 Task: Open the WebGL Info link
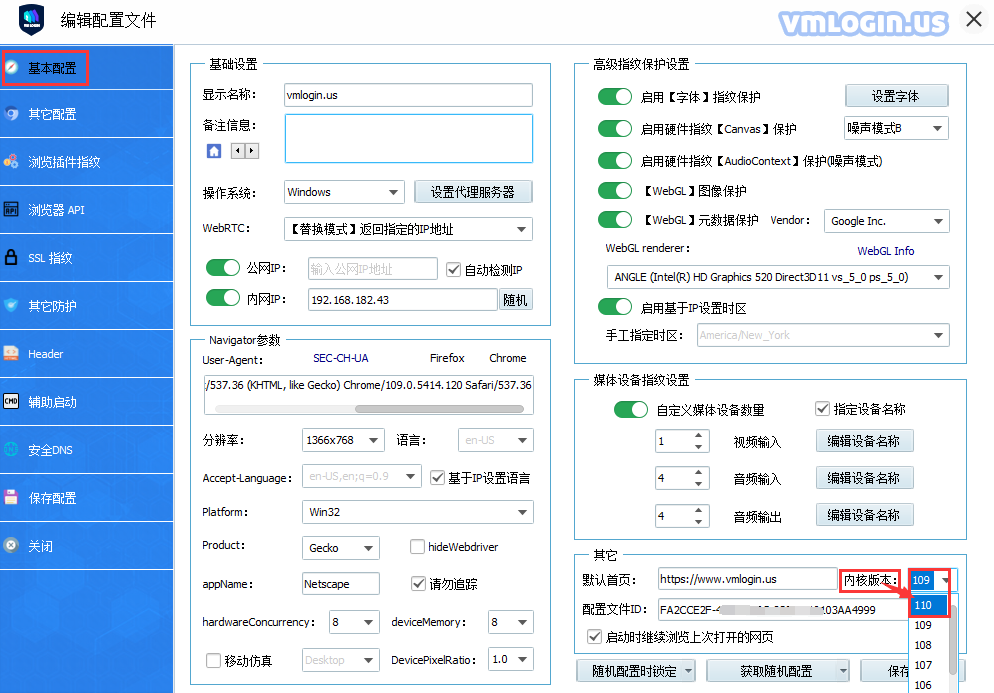886,251
